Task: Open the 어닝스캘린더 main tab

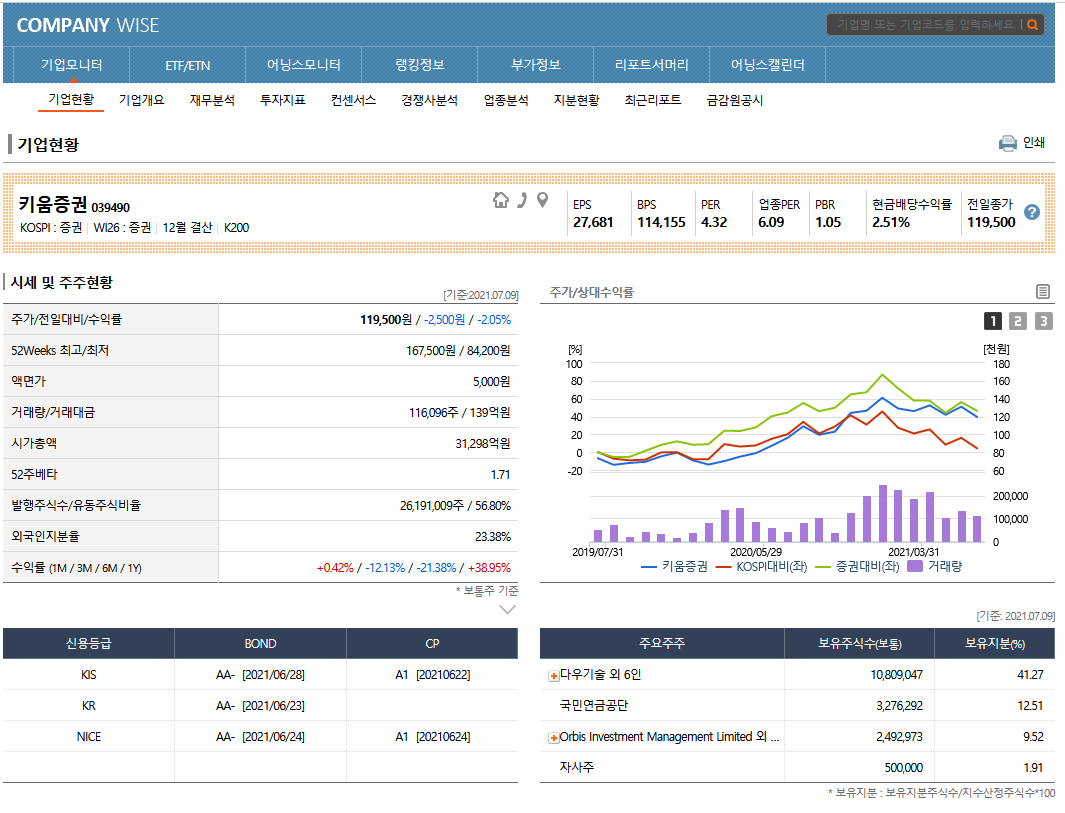Action: point(768,65)
